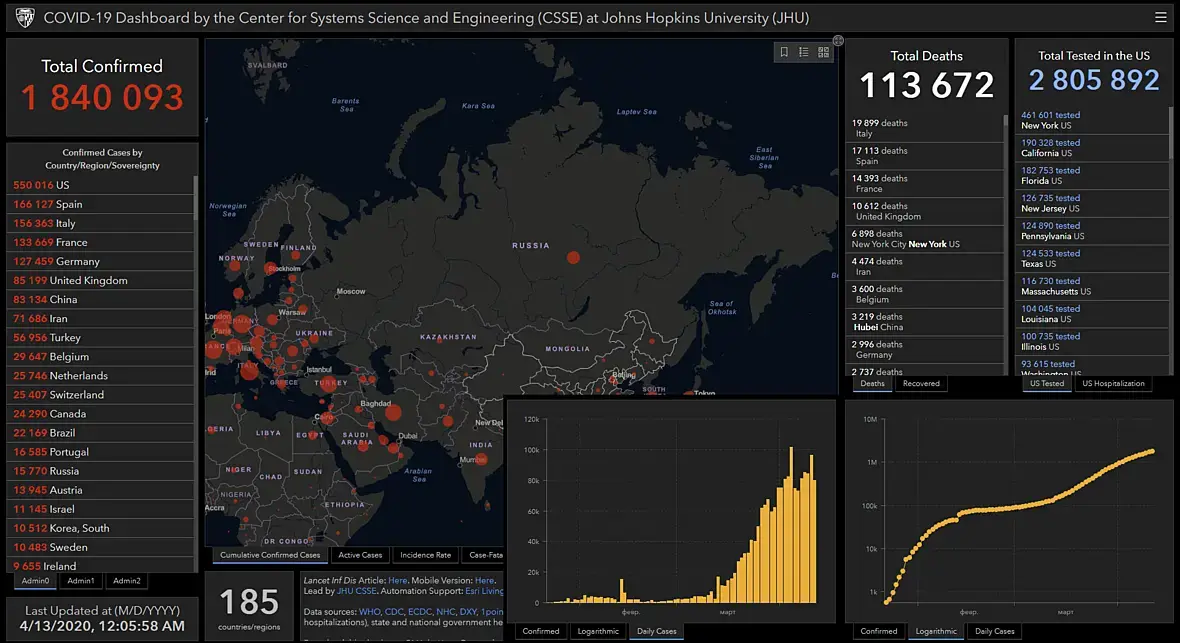Show the map legend list
Image resolution: width=1180 pixels, height=643 pixels.
coord(804,52)
